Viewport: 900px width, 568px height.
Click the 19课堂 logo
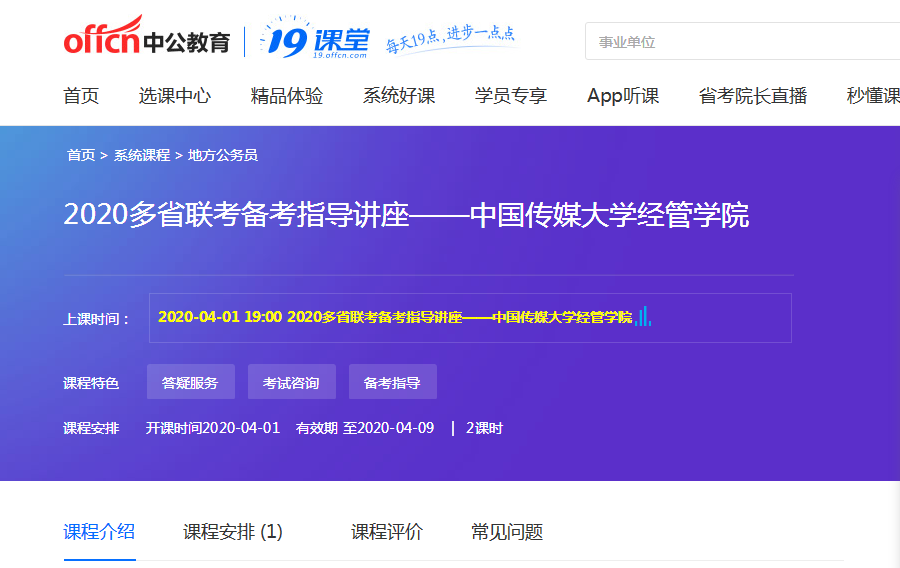314,41
